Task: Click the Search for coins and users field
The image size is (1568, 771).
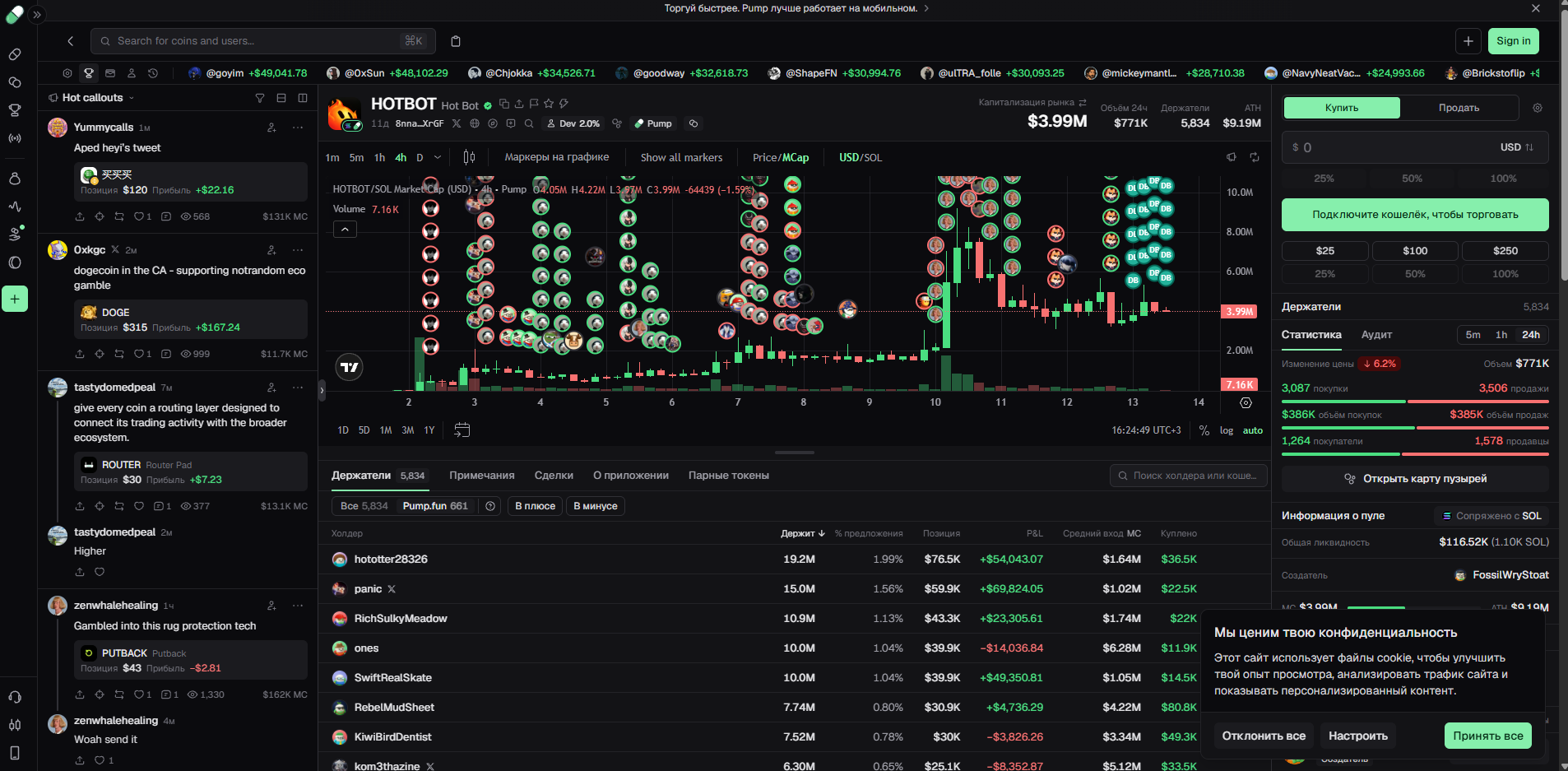Action: 264,41
